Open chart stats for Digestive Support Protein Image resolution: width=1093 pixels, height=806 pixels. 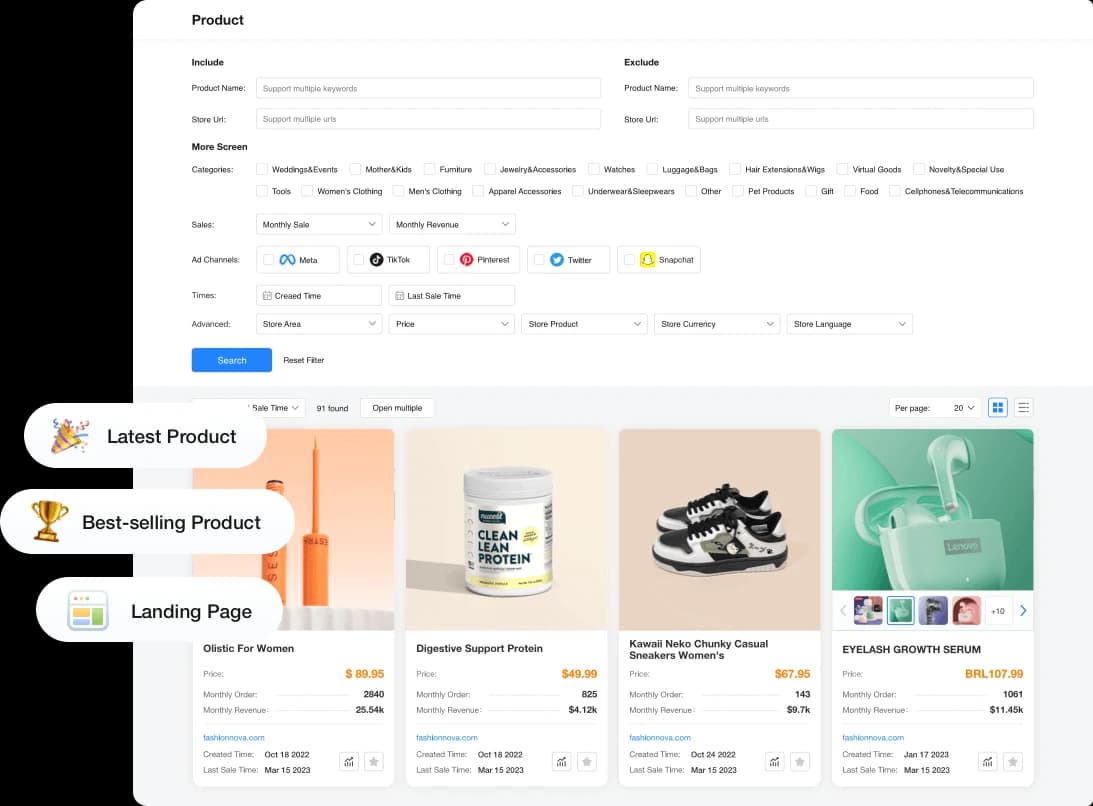coord(562,762)
